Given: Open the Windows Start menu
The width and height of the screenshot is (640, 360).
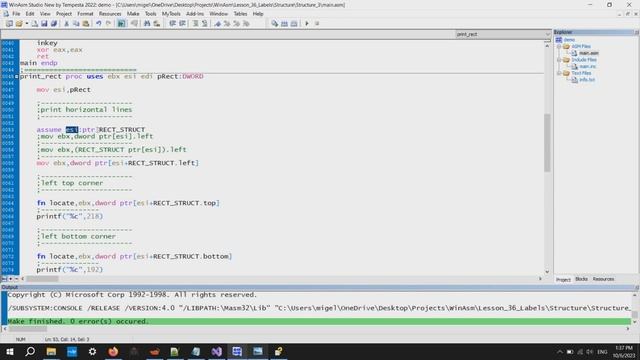Looking at the screenshot, I should point(10,351).
